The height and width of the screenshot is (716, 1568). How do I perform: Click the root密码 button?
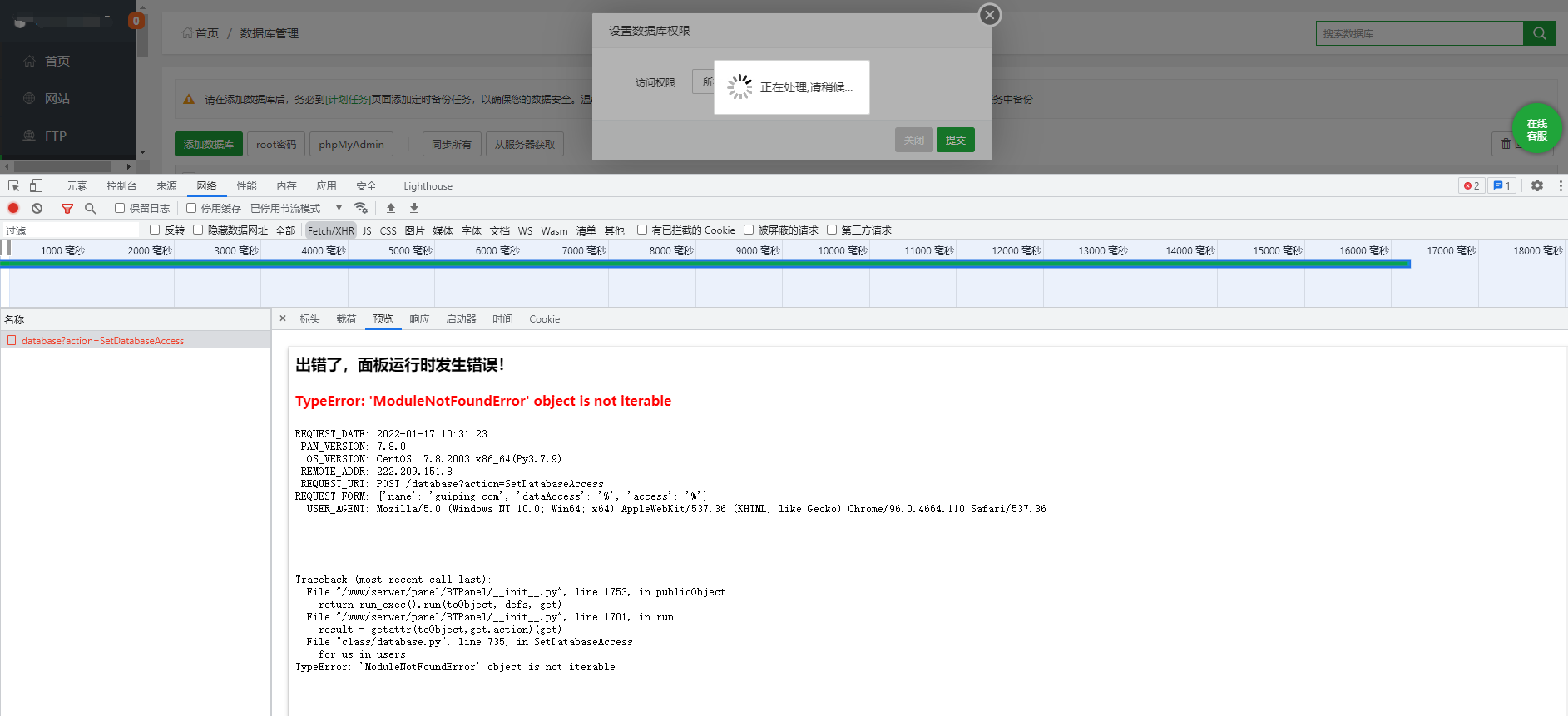click(276, 144)
